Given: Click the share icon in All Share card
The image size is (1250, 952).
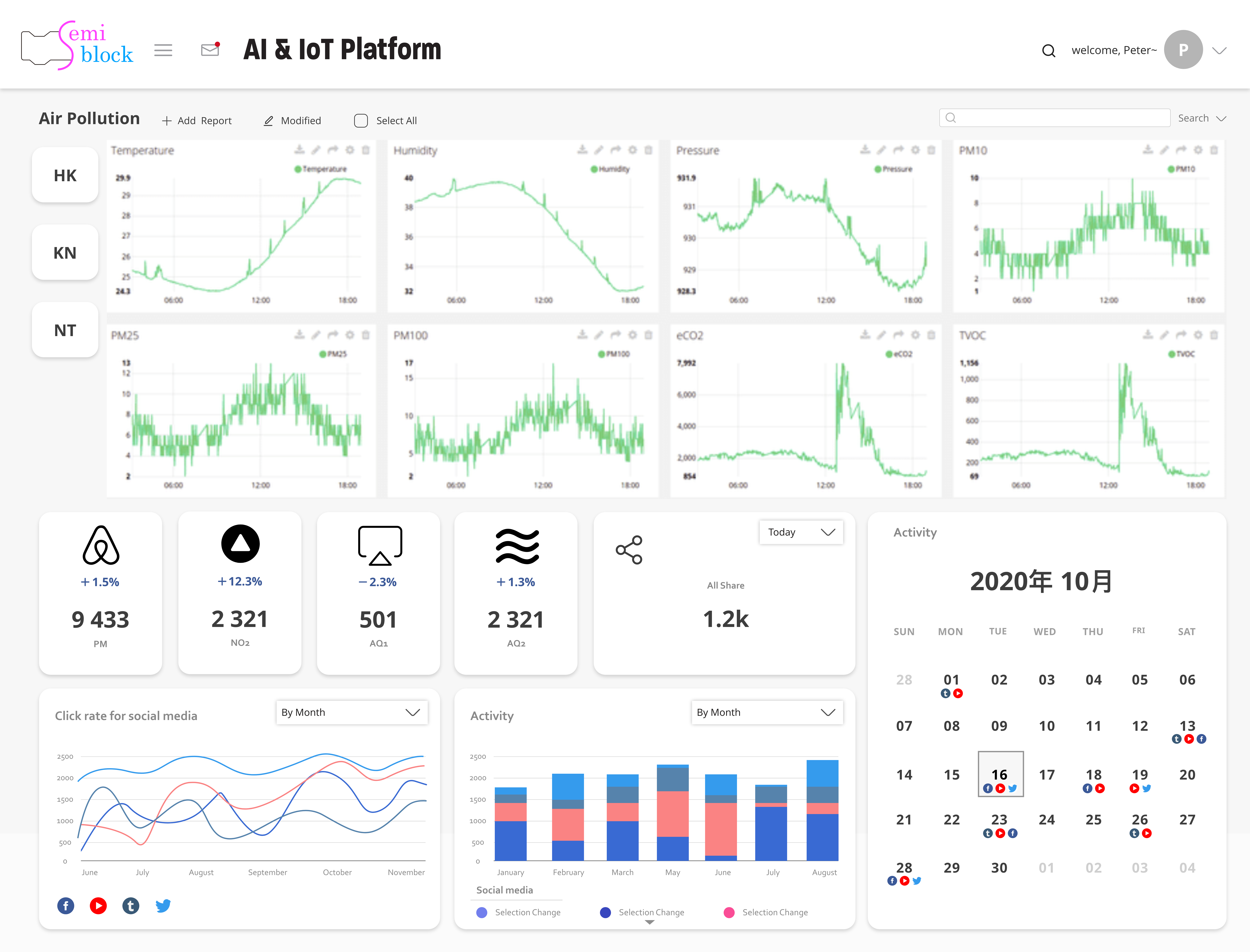Looking at the screenshot, I should tap(629, 550).
